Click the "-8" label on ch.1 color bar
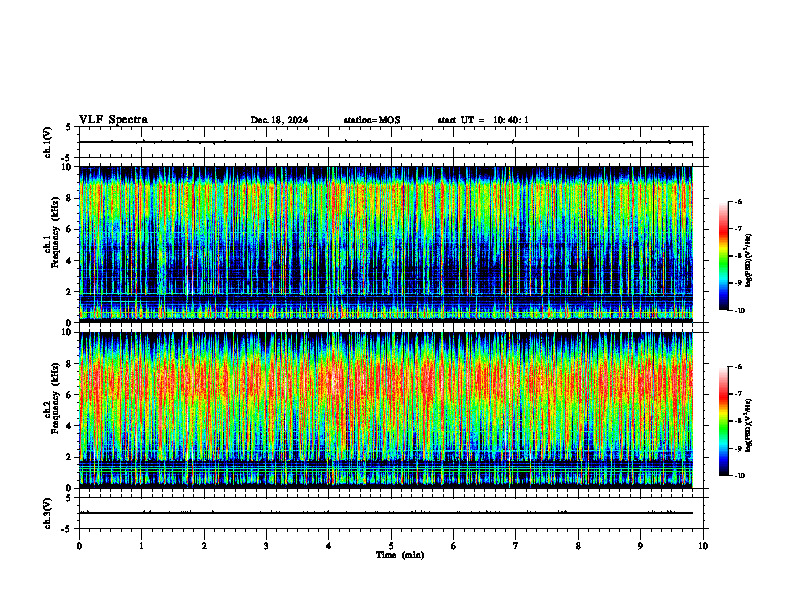This screenshot has width=792, height=612. (738, 256)
